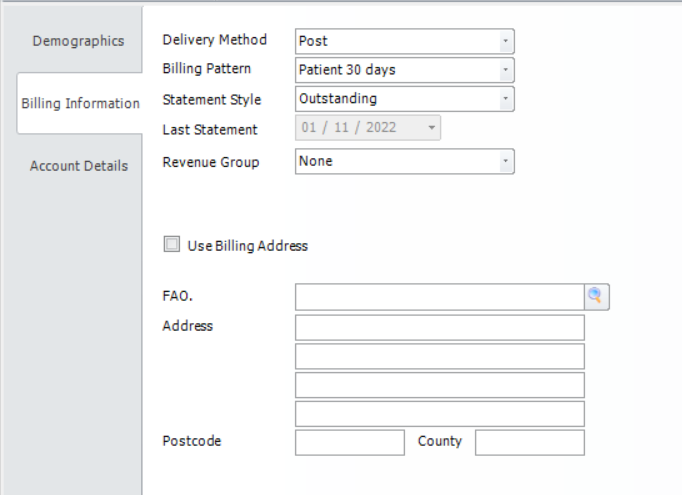The image size is (682, 495).
Task: Select the Billing Information tab
Action: pos(80,103)
